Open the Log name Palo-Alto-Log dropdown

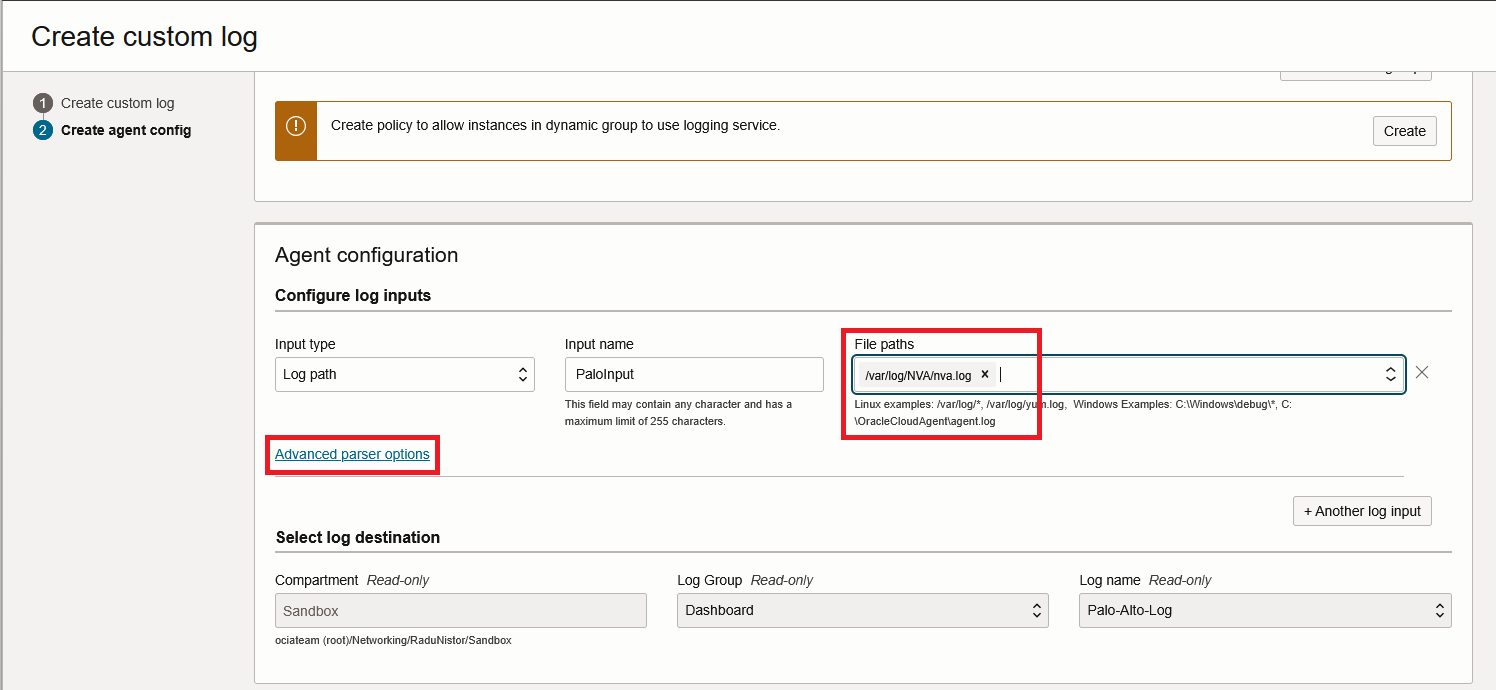coord(1264,610)
